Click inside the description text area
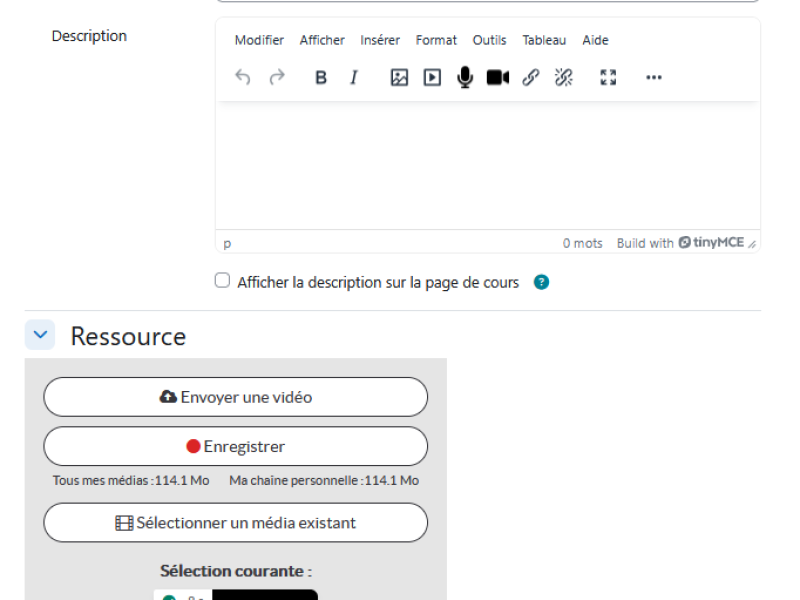This screenshot has height=600, width=800. point(488,165)
